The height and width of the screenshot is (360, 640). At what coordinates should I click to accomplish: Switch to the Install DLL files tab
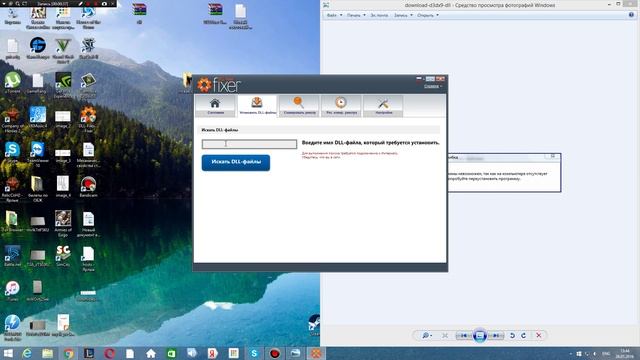click(257, 106)
